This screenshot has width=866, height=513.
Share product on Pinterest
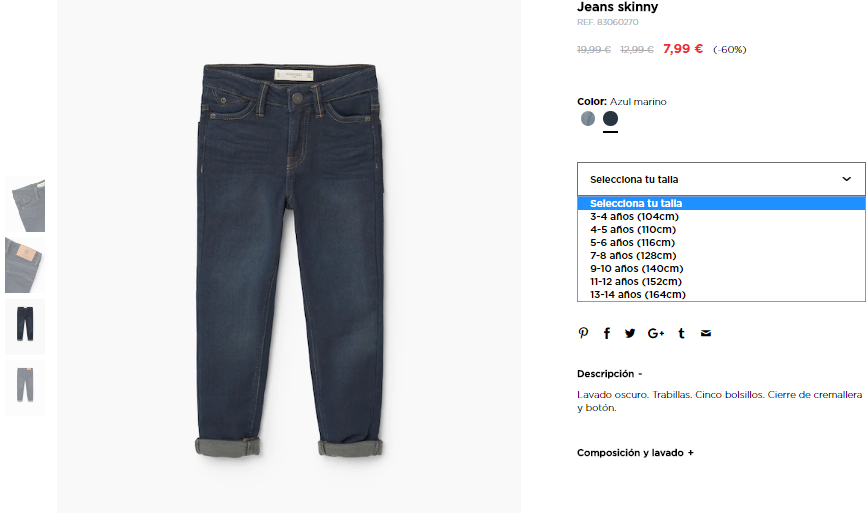[x=583, y=333]
